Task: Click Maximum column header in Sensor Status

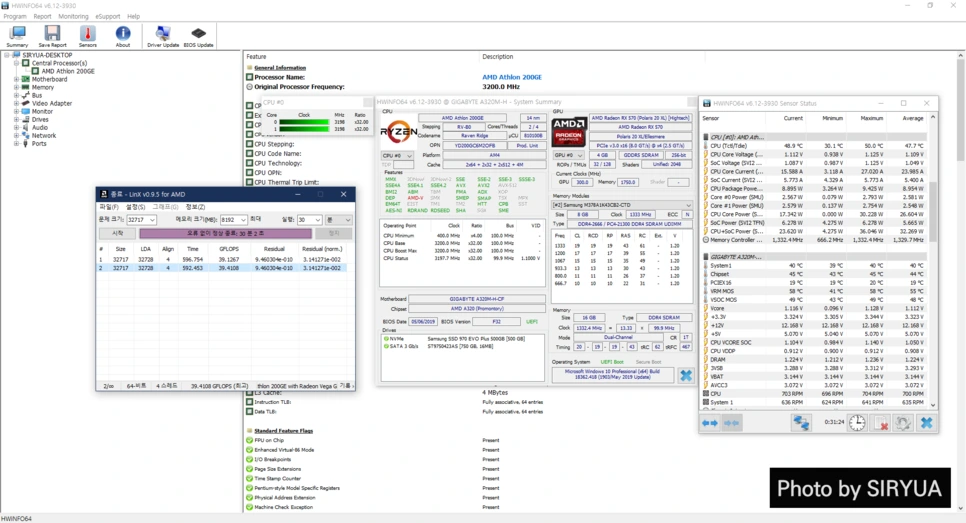Action: 872,118
